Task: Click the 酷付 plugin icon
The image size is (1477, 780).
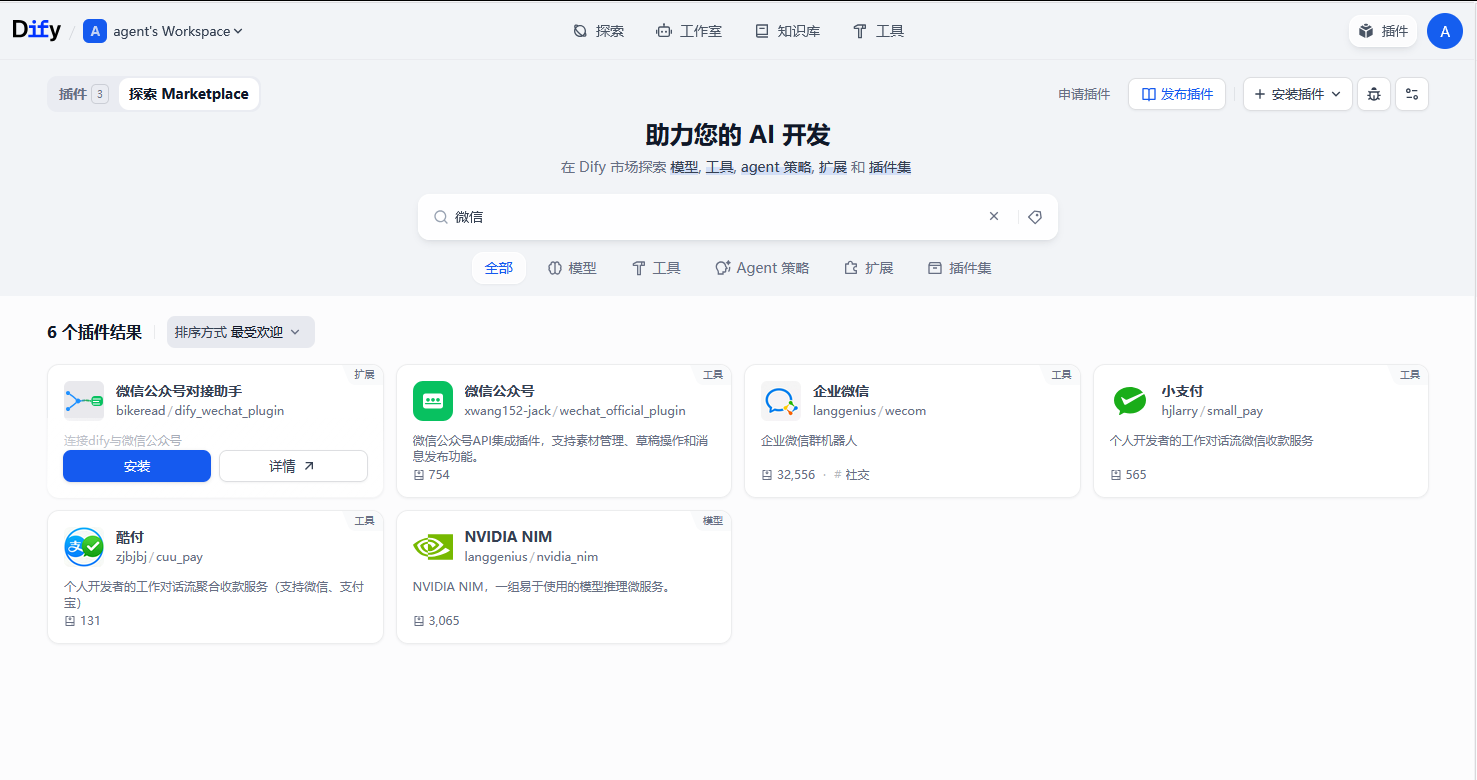Action: (x=84, y=547)
